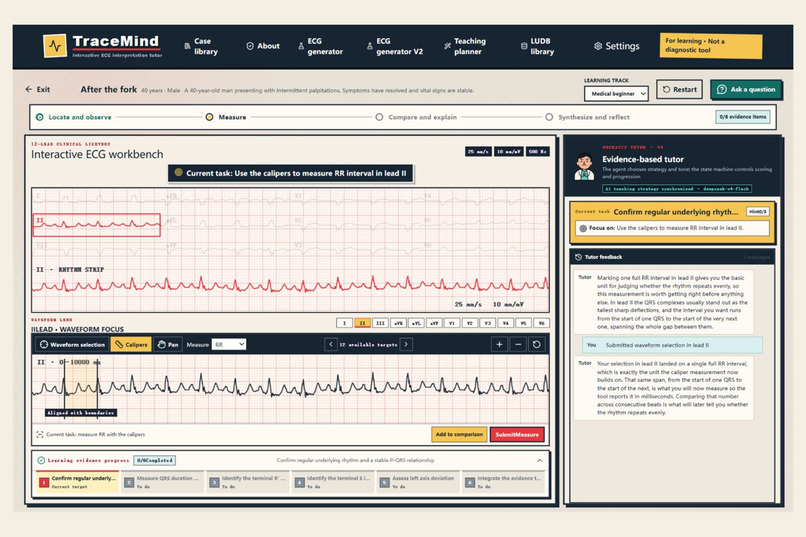The width and height of the screenshot is (806, 537).
Task: Select lead V3
Action: (488, 323)
